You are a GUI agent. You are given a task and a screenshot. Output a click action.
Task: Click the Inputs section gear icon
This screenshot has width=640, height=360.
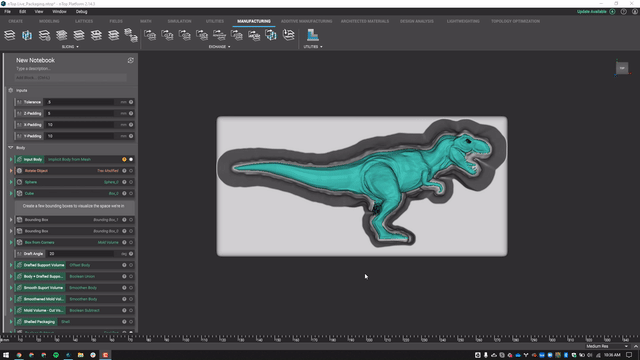point(11,90)
